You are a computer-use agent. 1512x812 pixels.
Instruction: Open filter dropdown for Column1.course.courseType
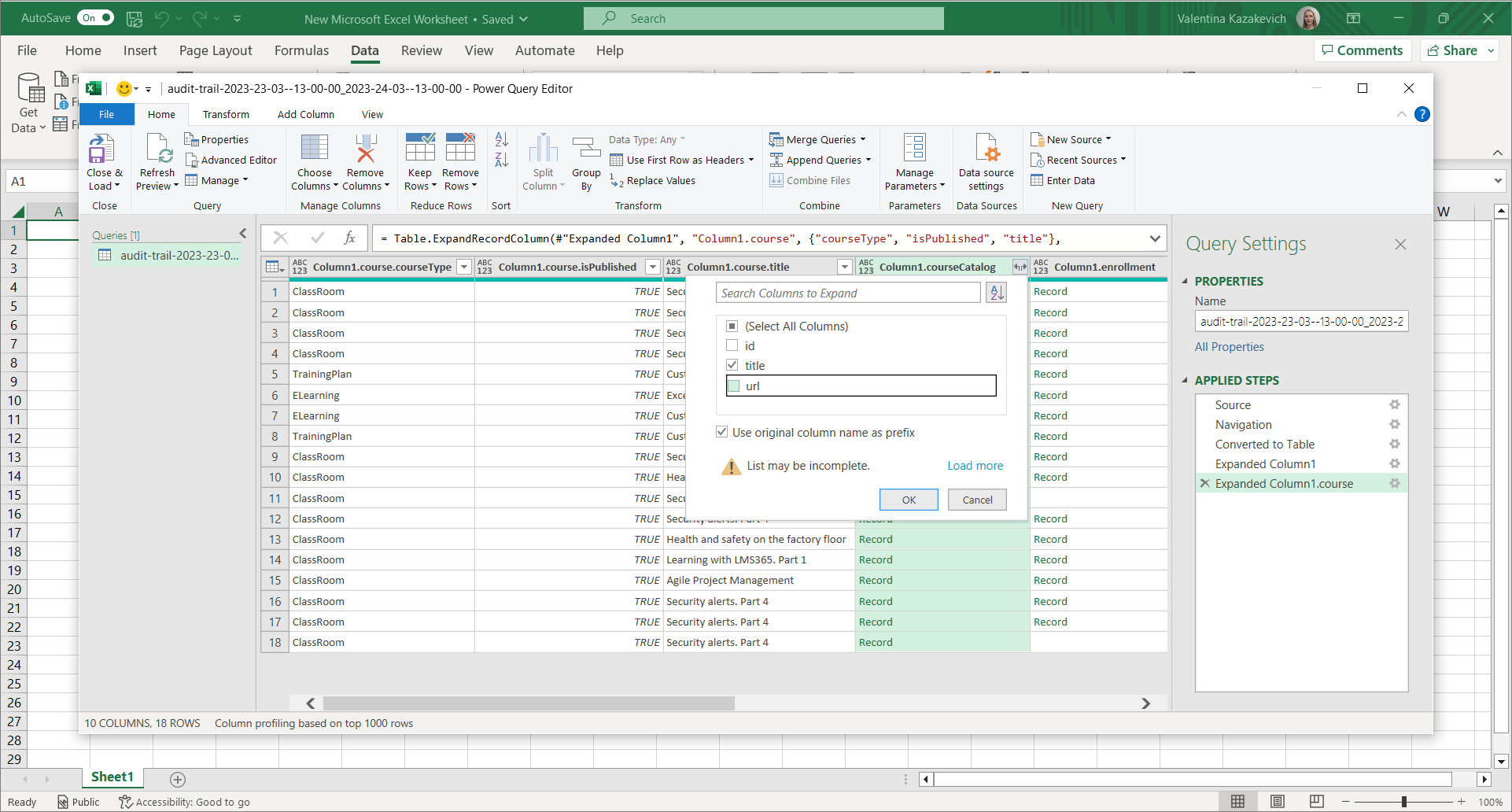pos(464,267)
